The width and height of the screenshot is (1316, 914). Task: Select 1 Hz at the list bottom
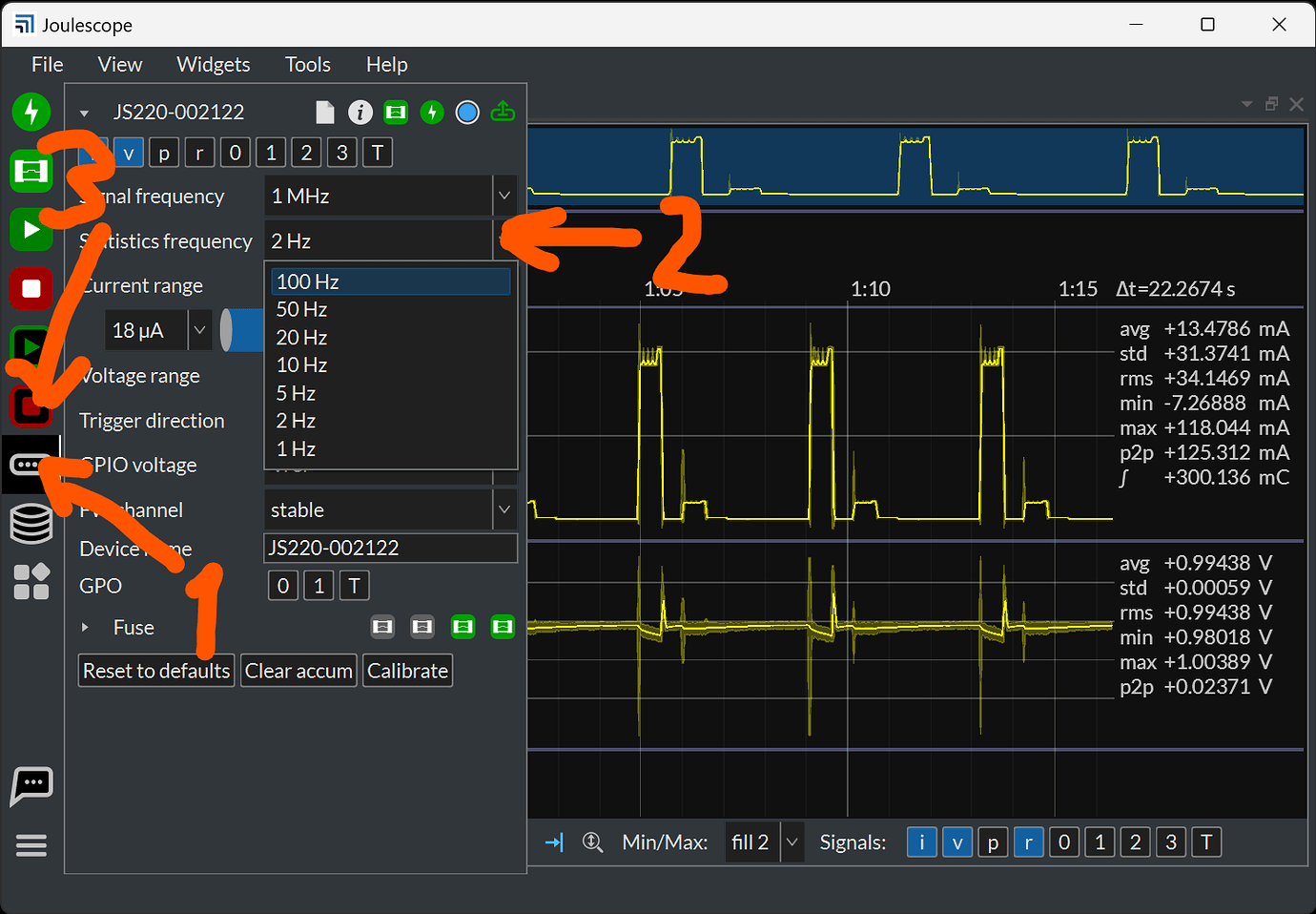pos(391,448)
